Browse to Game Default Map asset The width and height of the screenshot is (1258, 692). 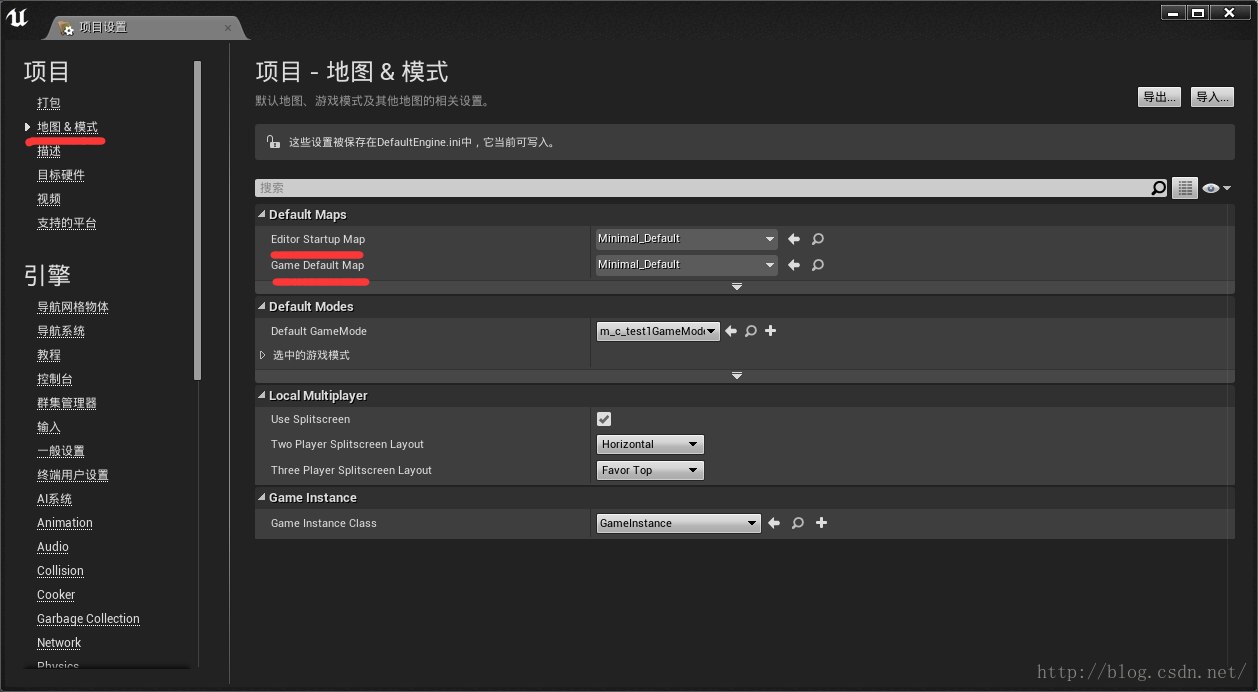click(x=818, y=265)
